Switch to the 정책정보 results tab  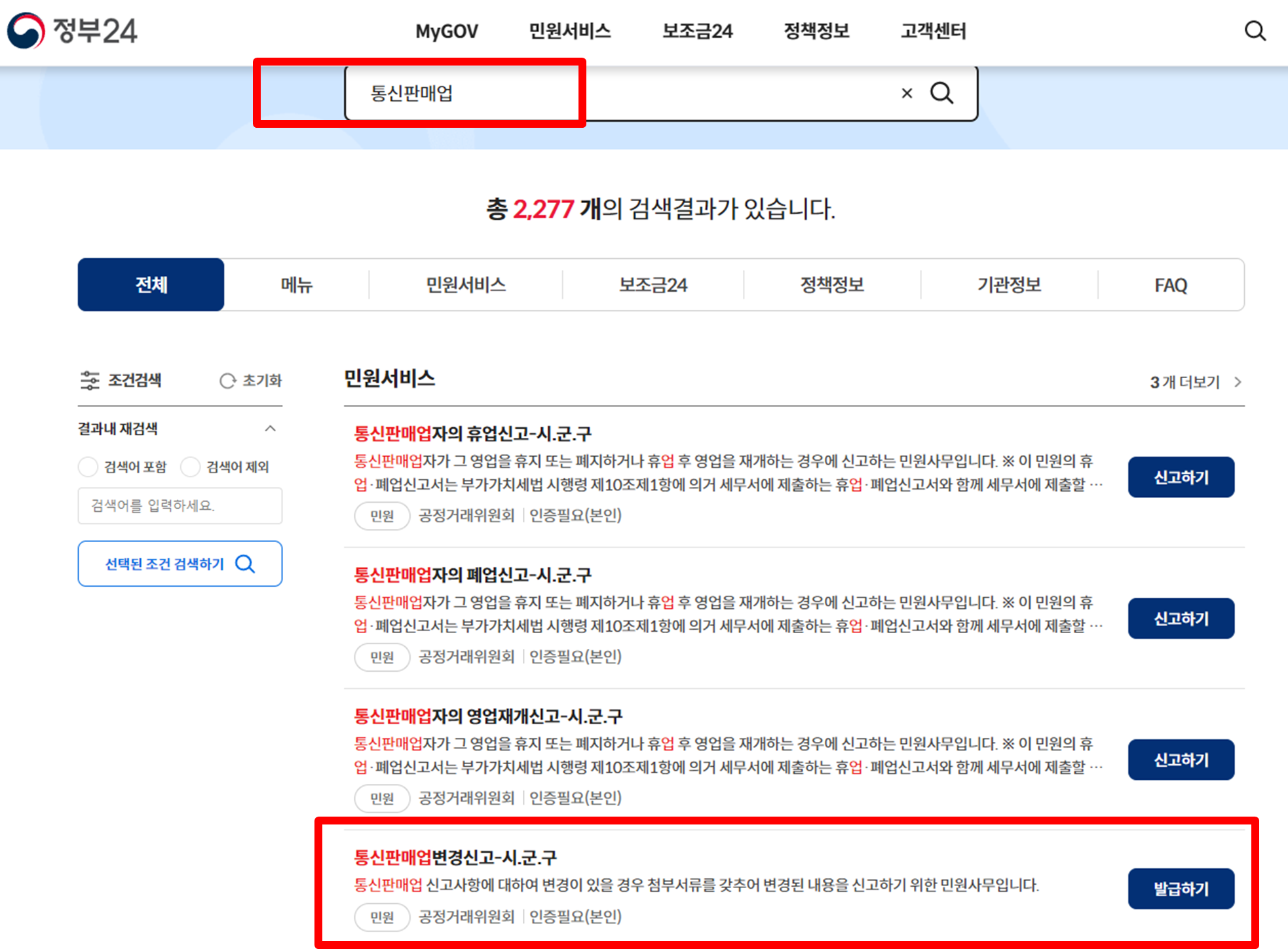pyautogui.click(x=831, y=285)
